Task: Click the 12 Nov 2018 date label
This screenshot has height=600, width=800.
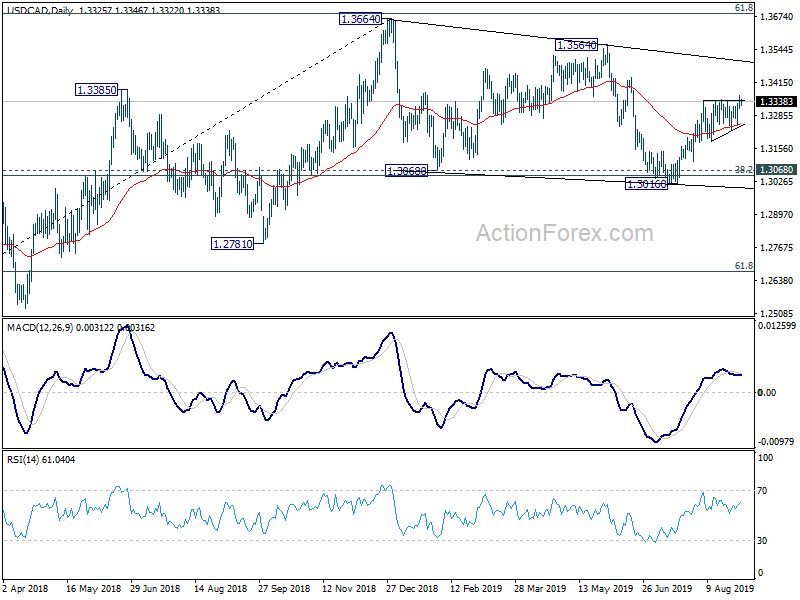Action: (x=349, y=588)
